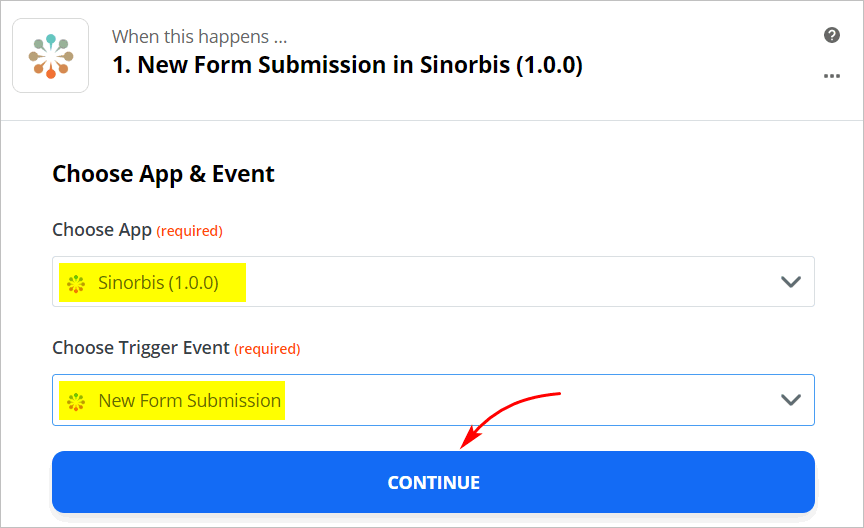Click the Sinorbis app logo in step header
The image size is (864, 528).
[x=50, y=56]
